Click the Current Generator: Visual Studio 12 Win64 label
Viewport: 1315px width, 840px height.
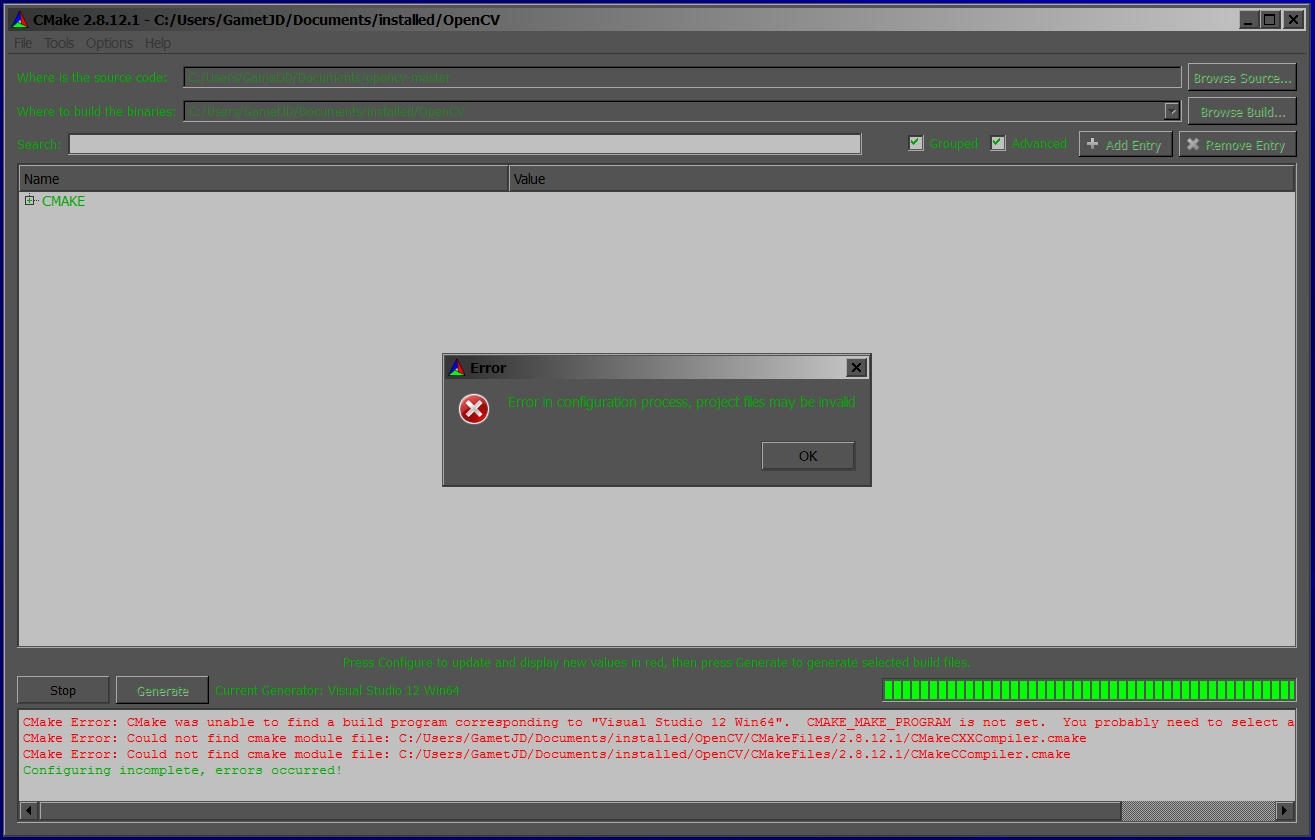pyautogui.click(x=337, y=690)
